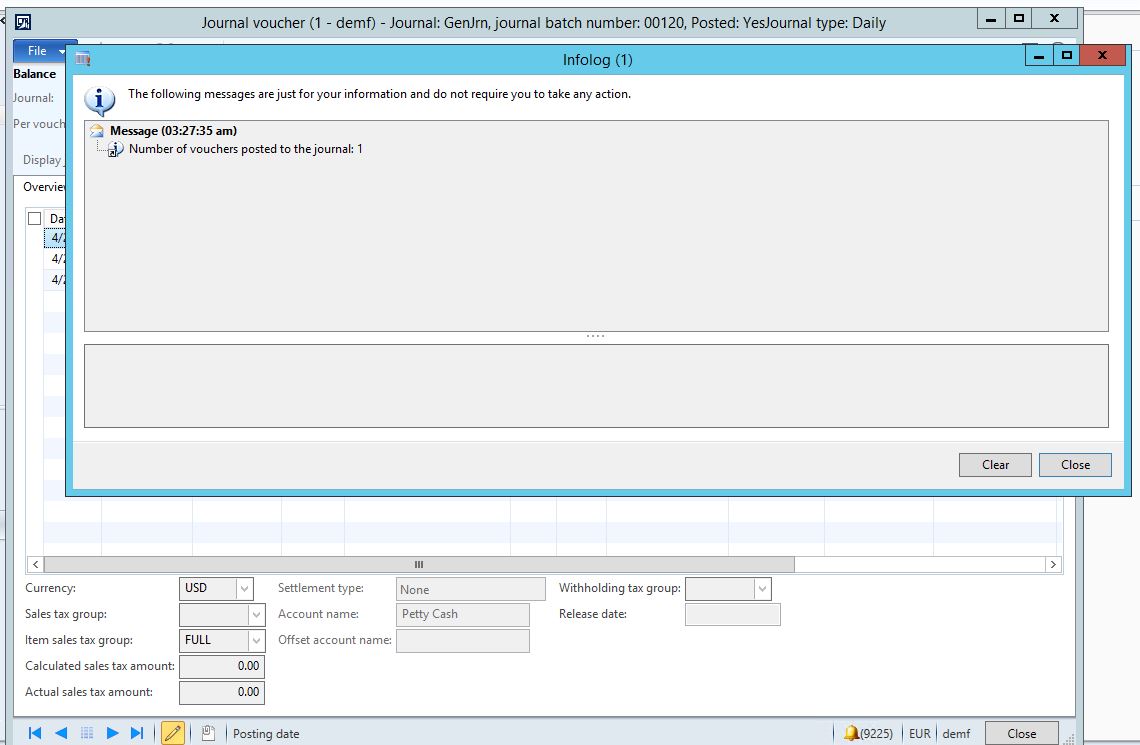The image size is (1140, 745).
Task: Open the notifications bell icon
Action: tap(851, 733)
